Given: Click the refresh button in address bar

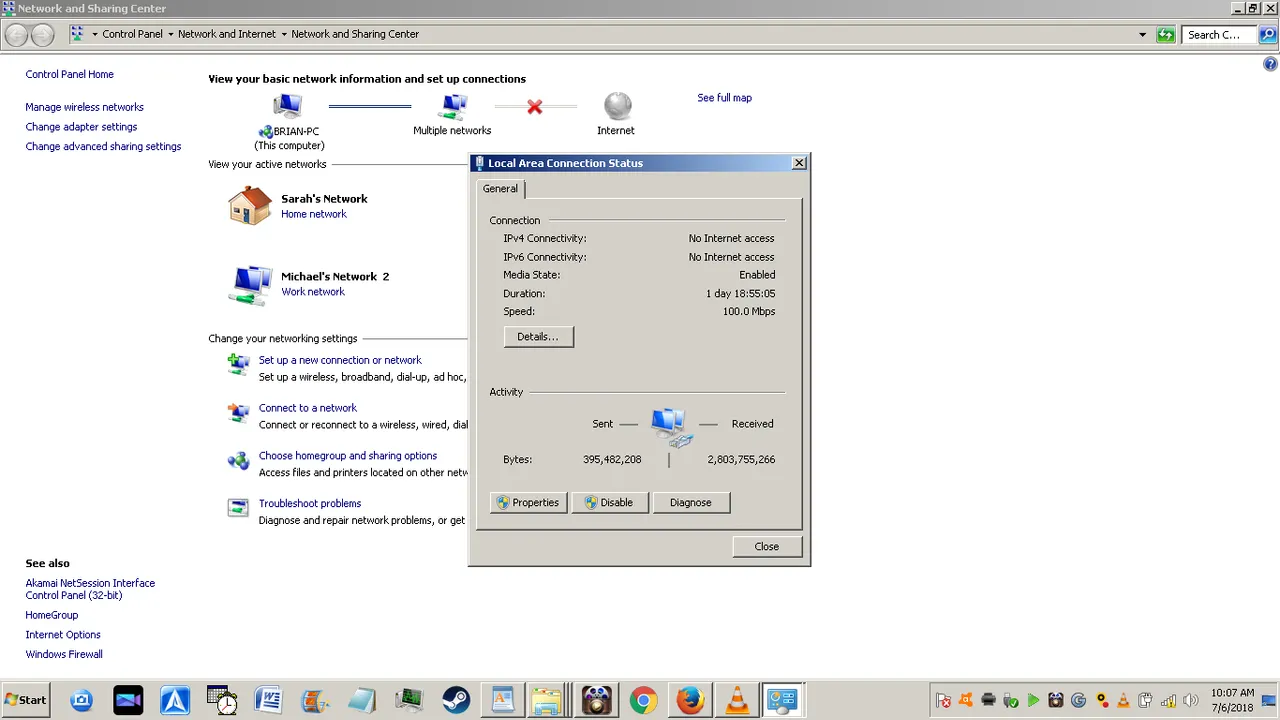Looking at the screenshot, I should click(x=1165, y=34).
